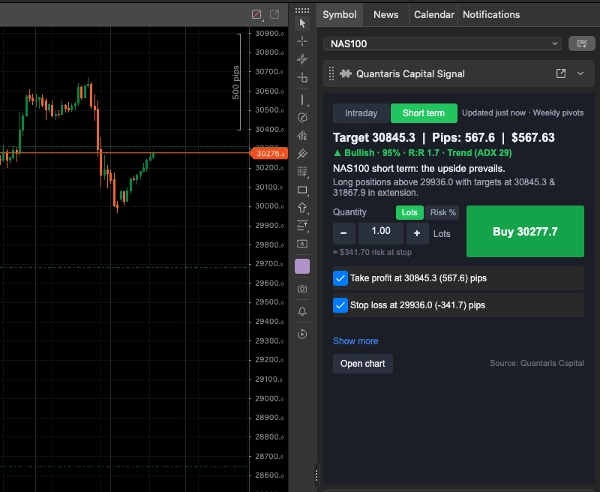Click the Bullish 95% R:R 1.7 line

(422, 153)
